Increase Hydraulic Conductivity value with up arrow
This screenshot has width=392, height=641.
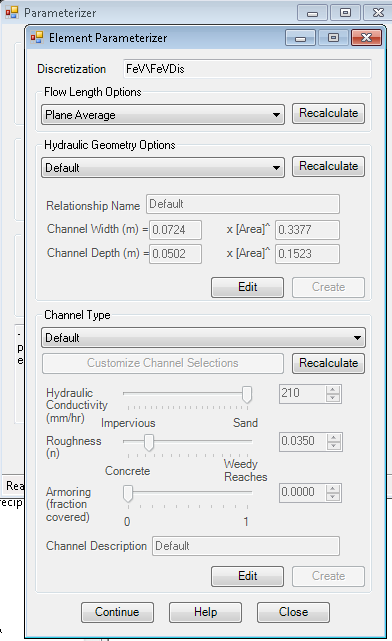point(333,390)
